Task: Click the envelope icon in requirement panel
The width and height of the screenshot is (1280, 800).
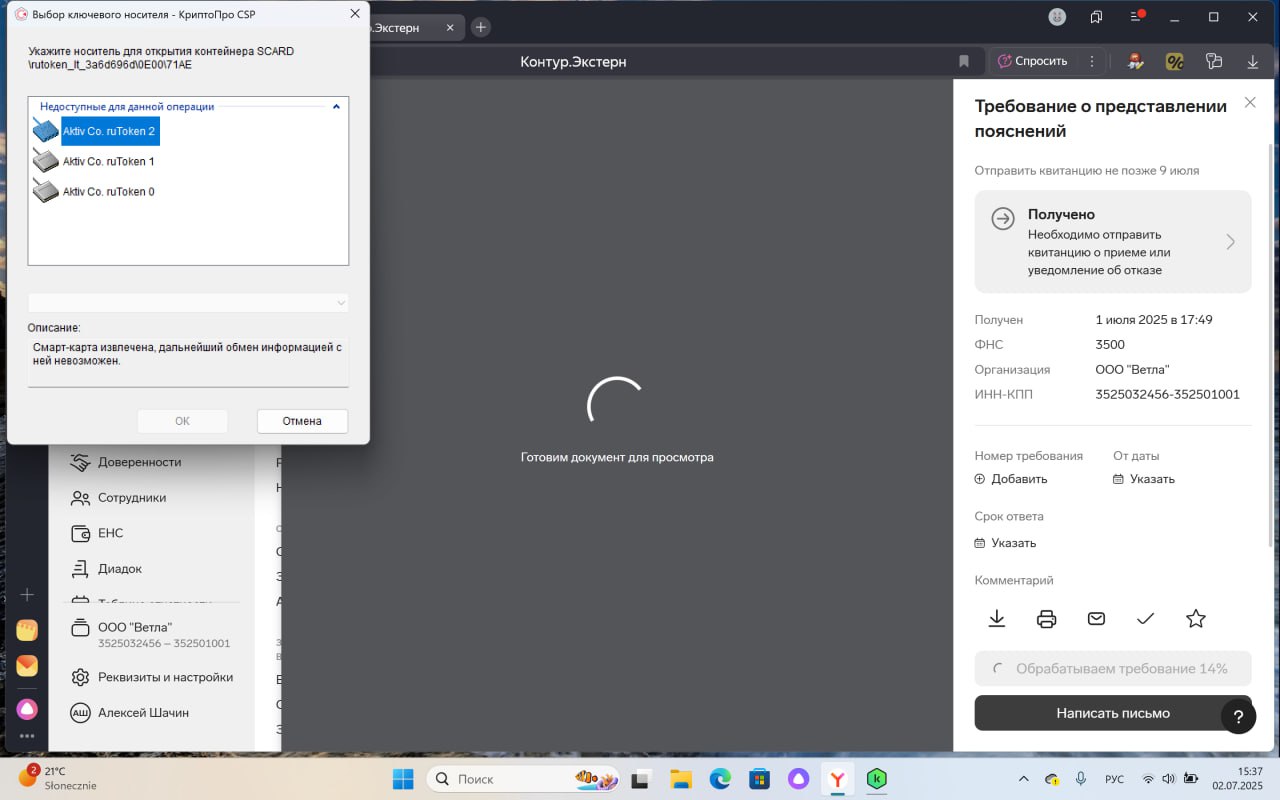Action: (1096, 619)
